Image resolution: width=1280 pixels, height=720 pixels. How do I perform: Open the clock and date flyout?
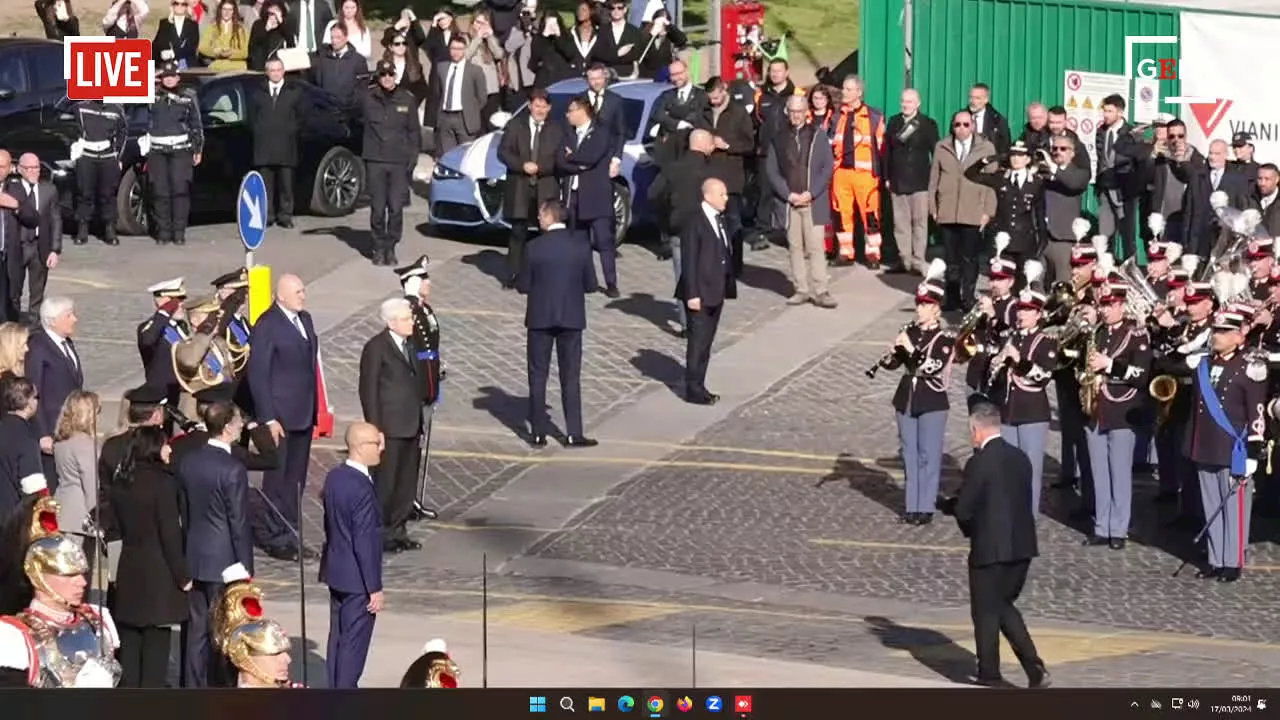tap(1230, 704)
